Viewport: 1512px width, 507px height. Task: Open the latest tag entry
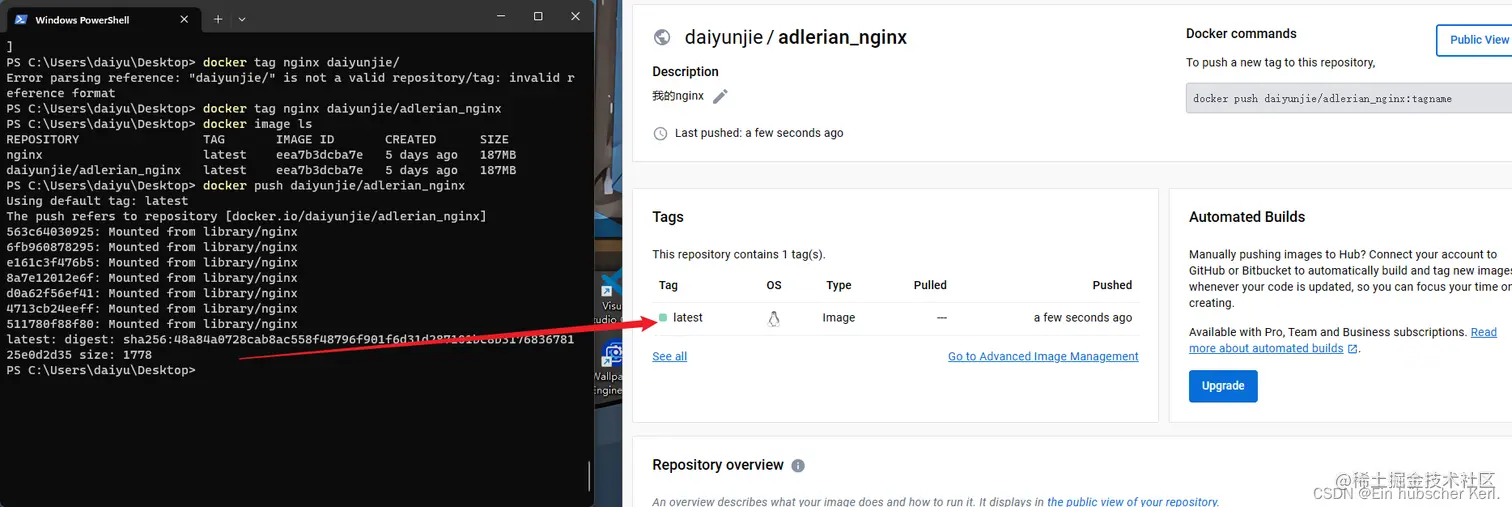point(688,318)
